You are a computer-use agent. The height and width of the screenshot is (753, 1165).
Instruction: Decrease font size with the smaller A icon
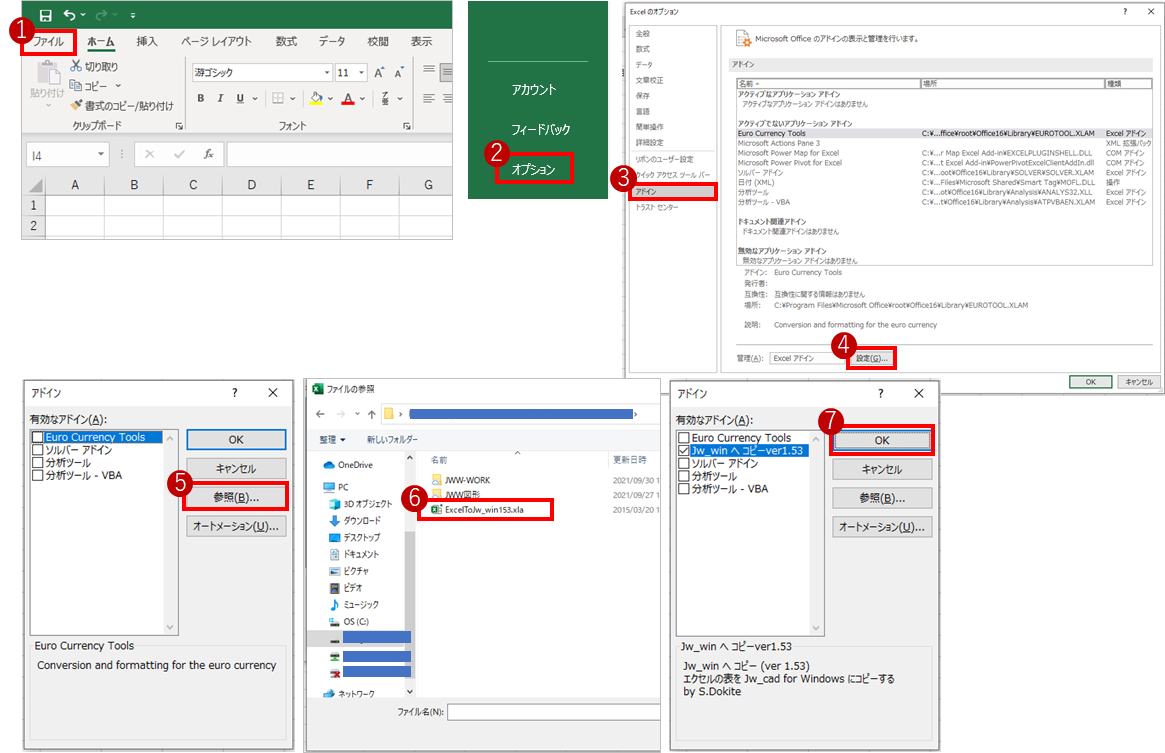click(x=399, y=72)
